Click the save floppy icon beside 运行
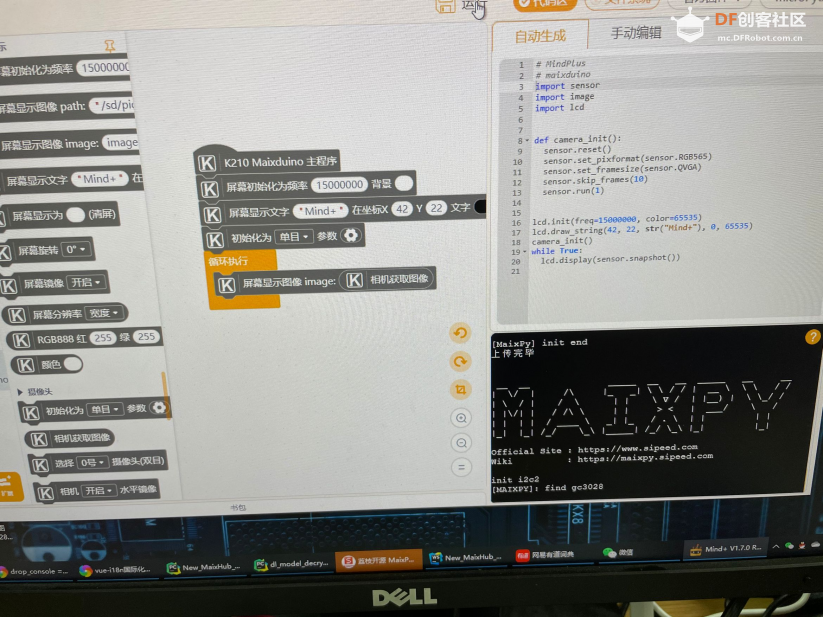The image size is (823, 617). point(445,6)
